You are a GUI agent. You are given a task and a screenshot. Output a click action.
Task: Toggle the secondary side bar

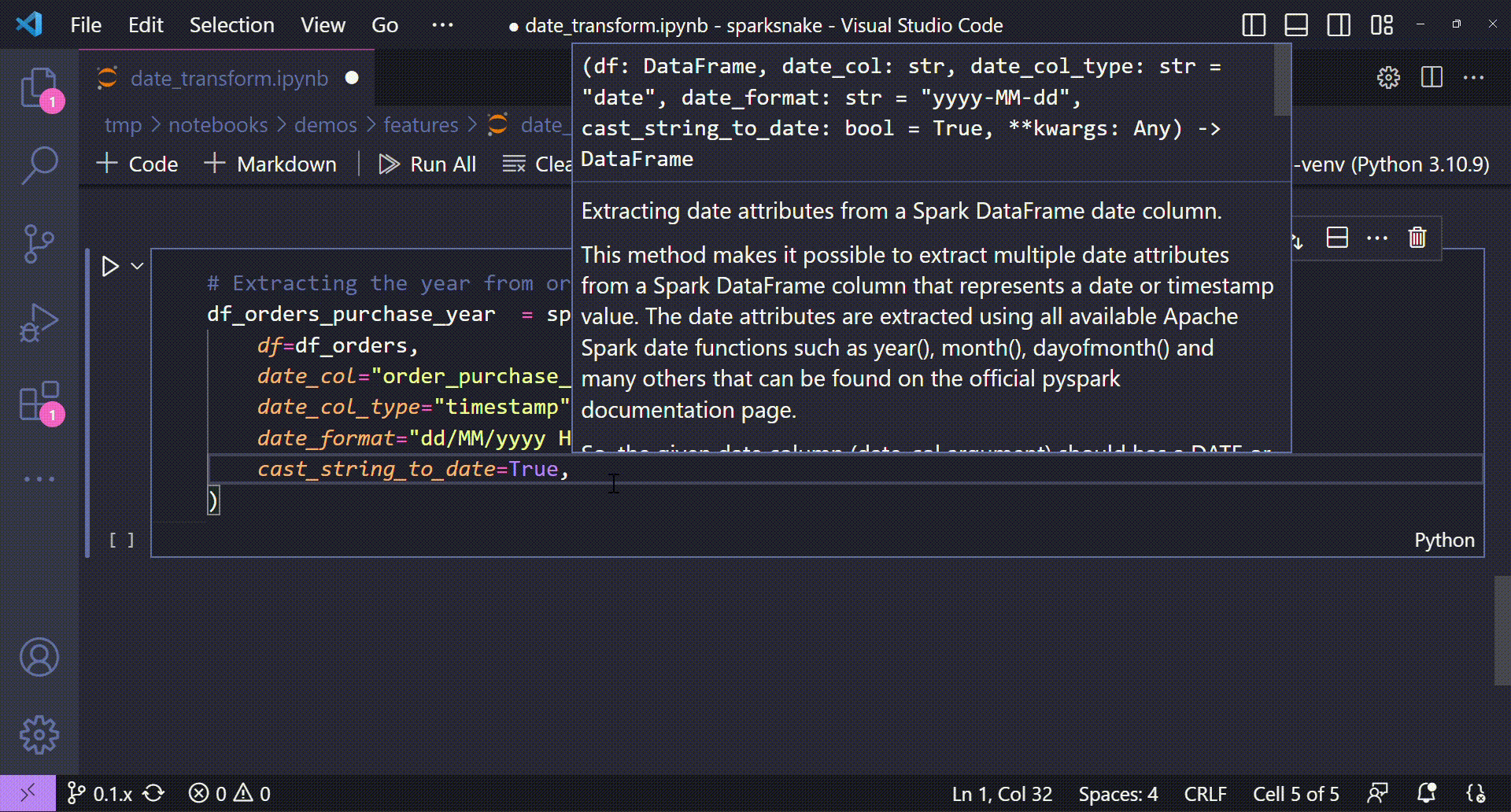1339,25
